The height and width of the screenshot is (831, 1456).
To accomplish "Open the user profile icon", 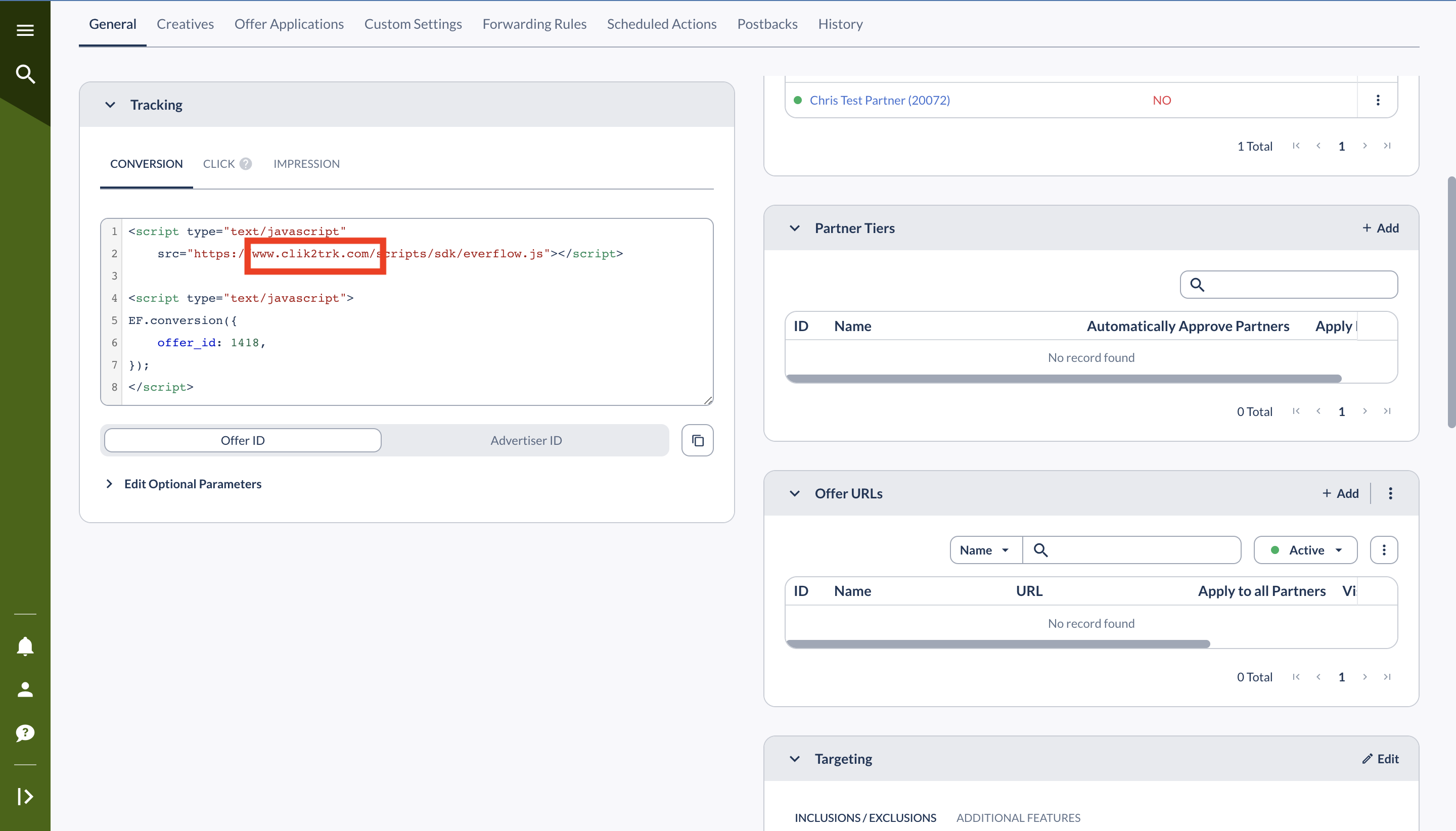I will [25, 689].
